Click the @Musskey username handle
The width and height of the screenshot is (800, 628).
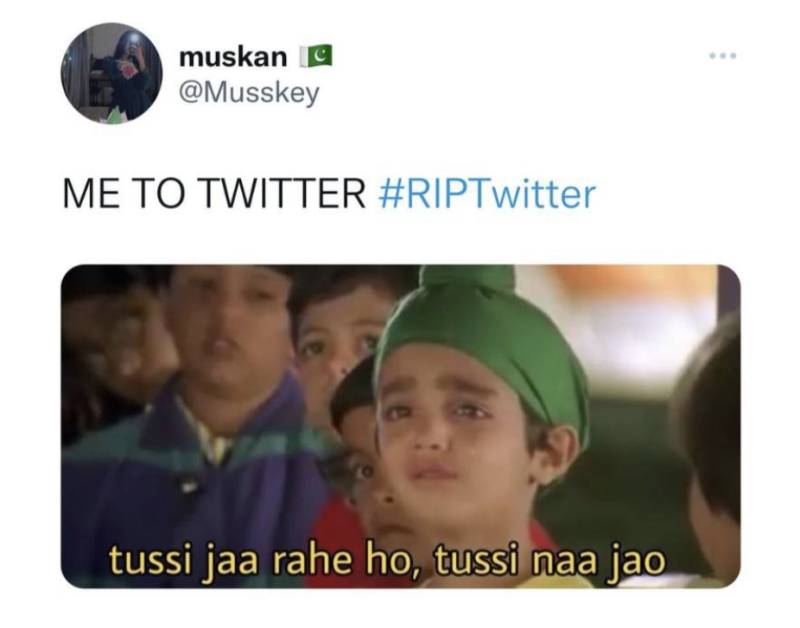click(249, 93)
